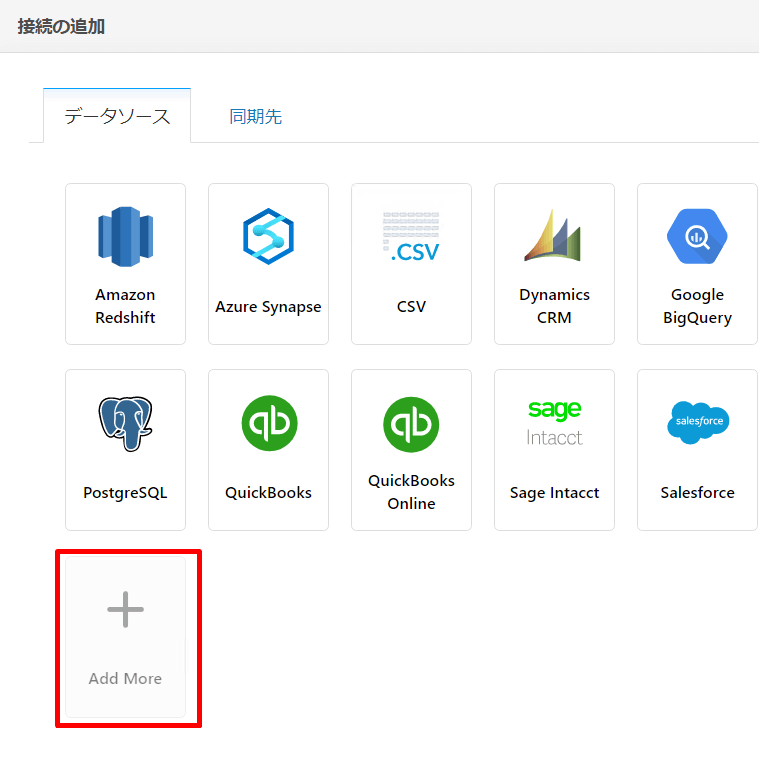Select the Amazon Redshift connector icon
Viewport: 759px width, 757px height.
pyautogui.click(x=125, y=237)
